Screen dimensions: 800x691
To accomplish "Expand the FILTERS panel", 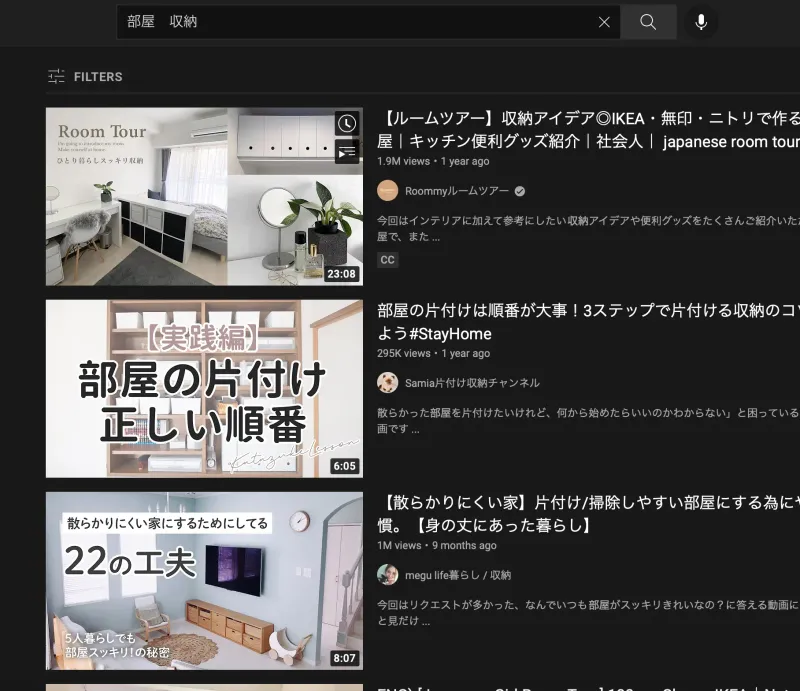I will 98,76.
